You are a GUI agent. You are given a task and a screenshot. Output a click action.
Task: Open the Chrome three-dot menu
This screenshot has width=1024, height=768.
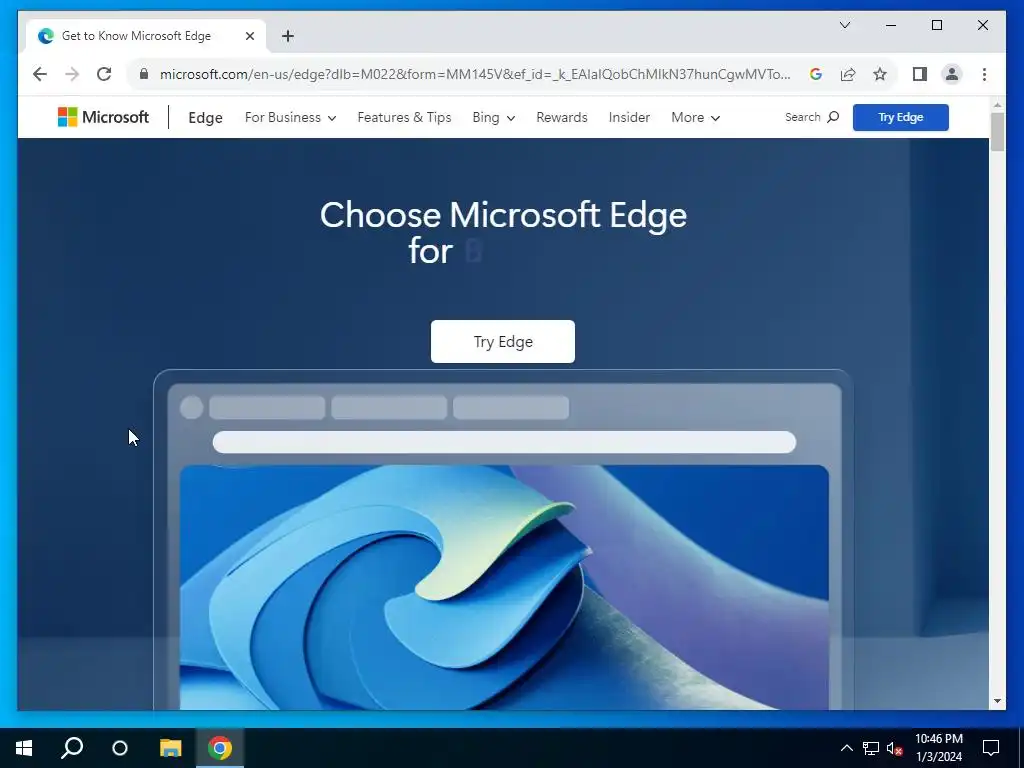click(x=984, y=74)
